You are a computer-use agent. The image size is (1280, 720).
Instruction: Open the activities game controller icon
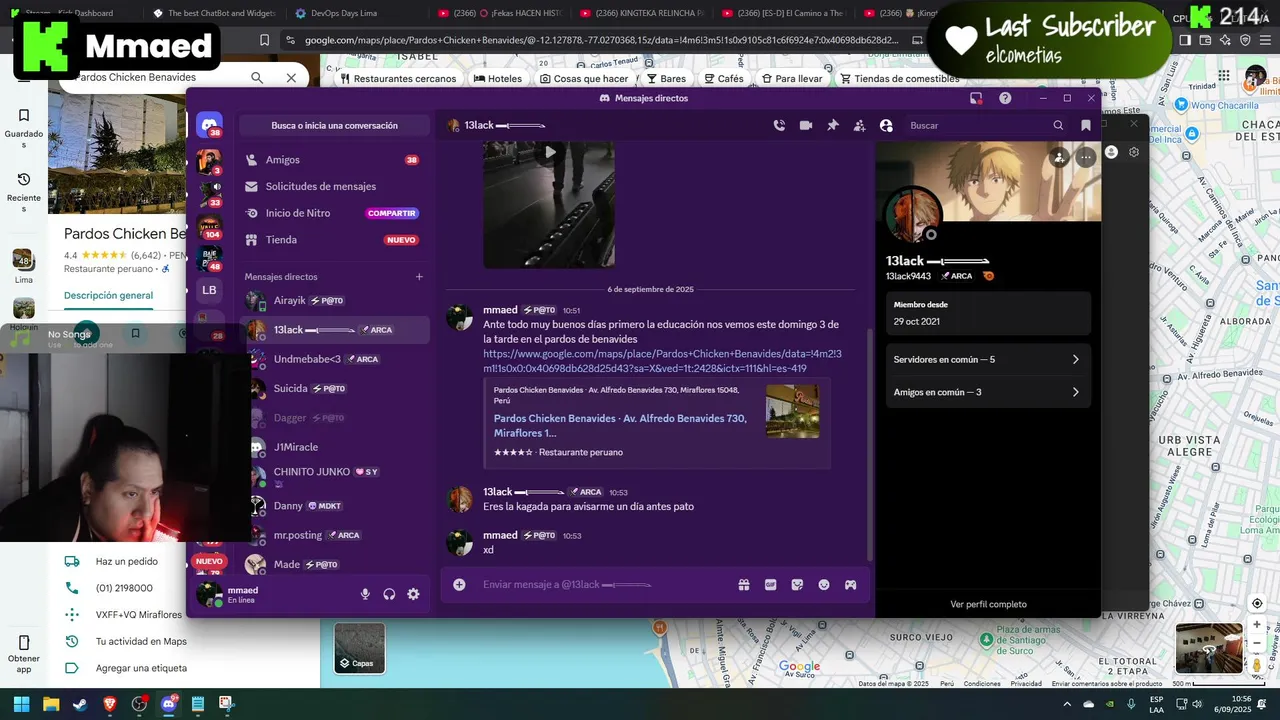tap(850, 585)
